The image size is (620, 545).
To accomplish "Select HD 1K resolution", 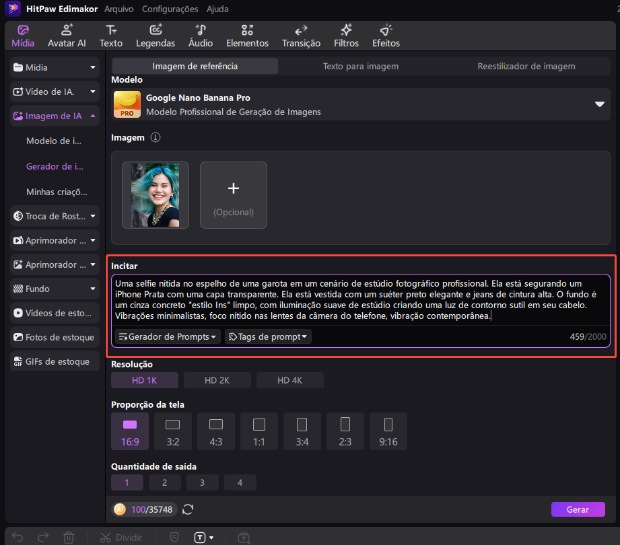I will point(144,380).
